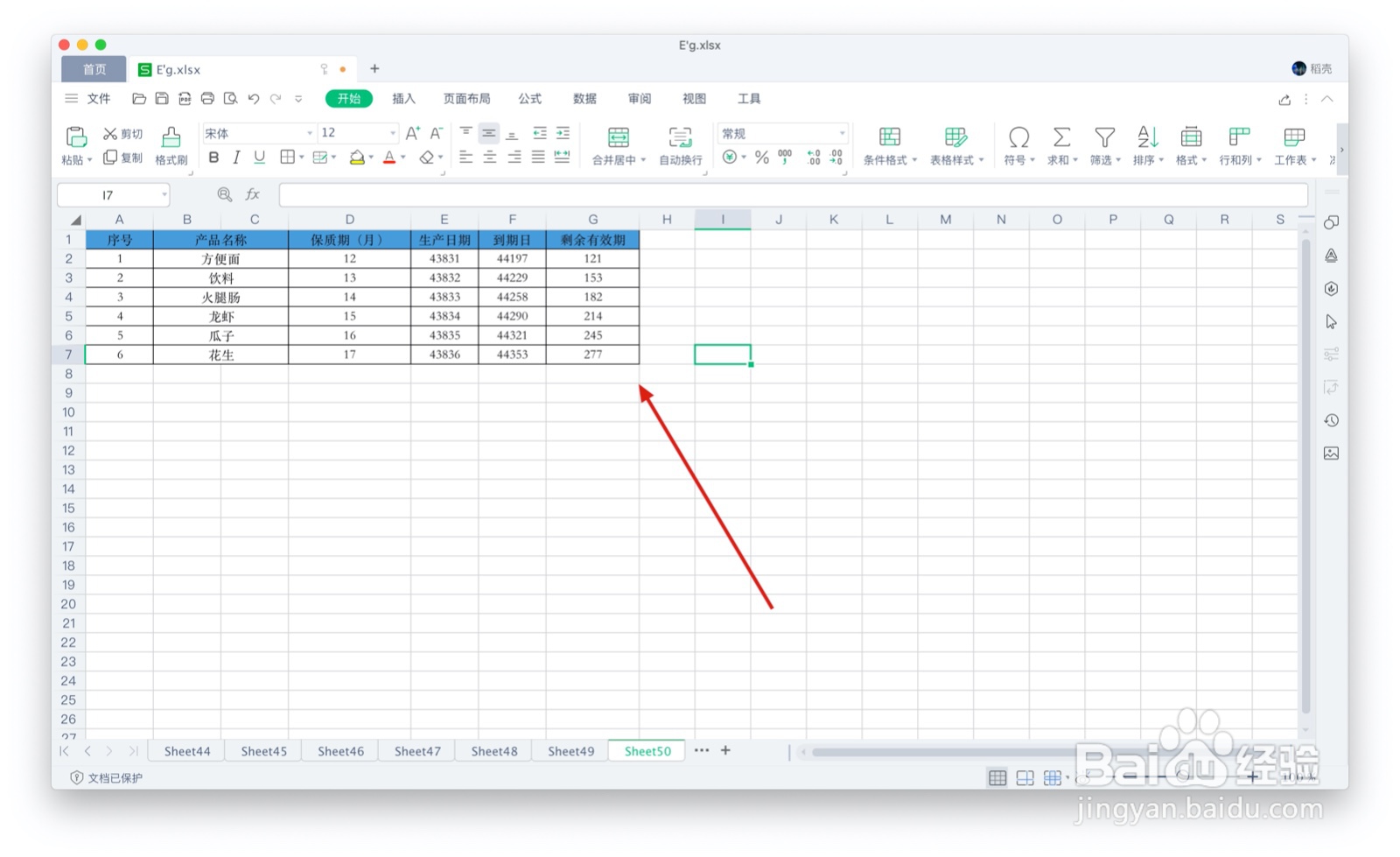
Task: Click the percent style icon
Action: (x=762, y=158)
